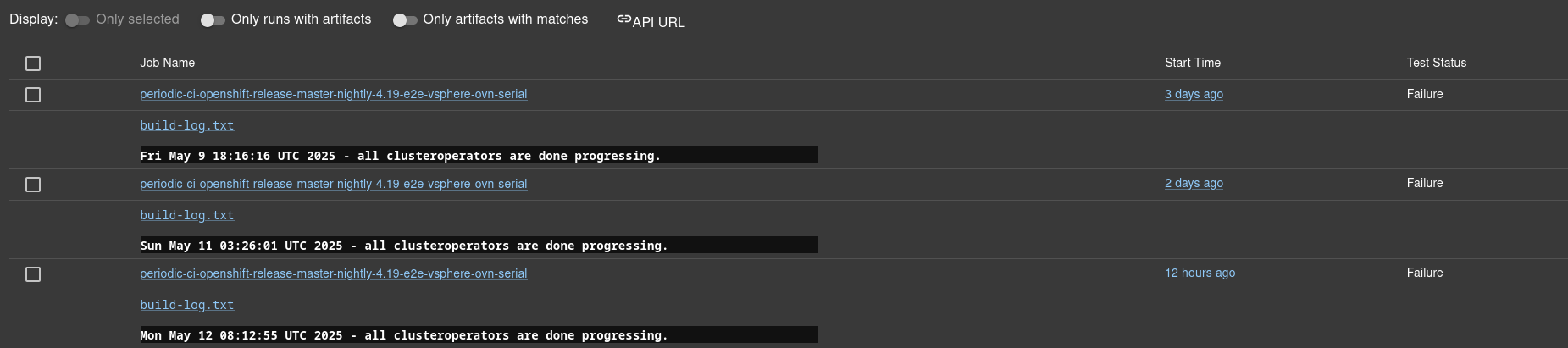Mark checkbox for run from 12 hours ago
Viewport: 1568px width, 348px height.
(33, 274)
